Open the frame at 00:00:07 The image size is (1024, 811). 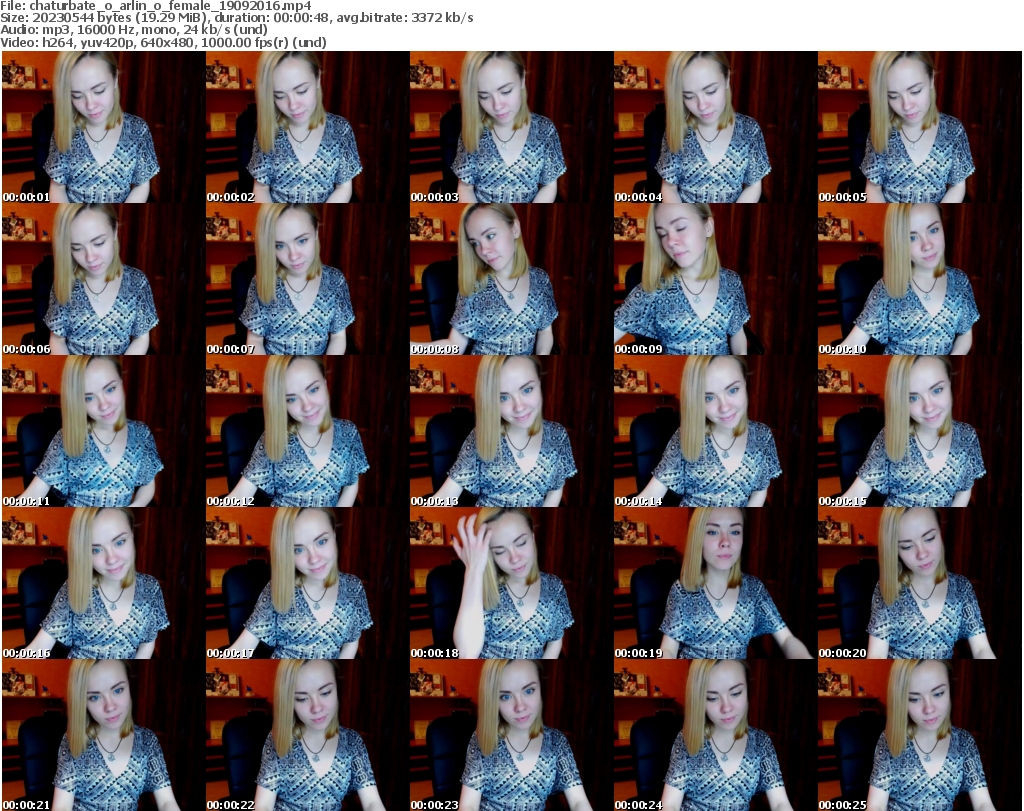click(308, 279)
